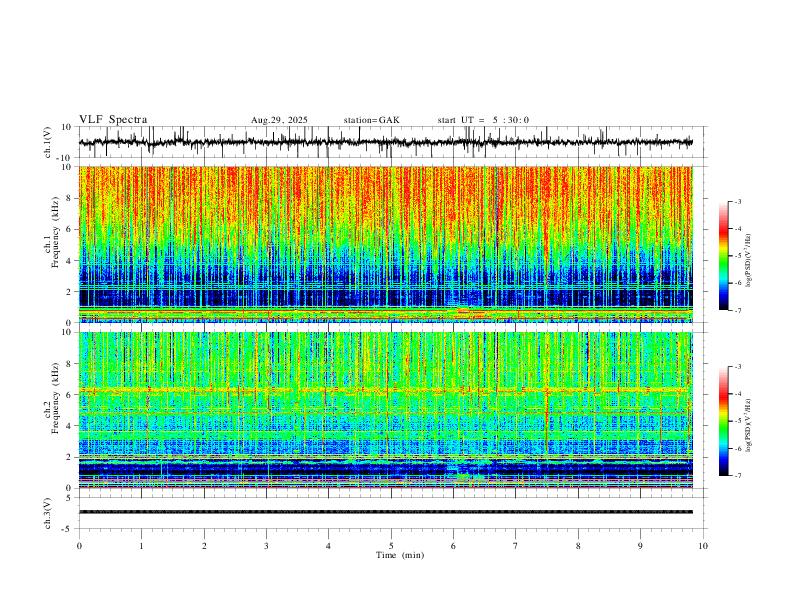
Task: Click the upper colorbar "log(PSD)(V²/Hz)" label
Action: (749, 260)
